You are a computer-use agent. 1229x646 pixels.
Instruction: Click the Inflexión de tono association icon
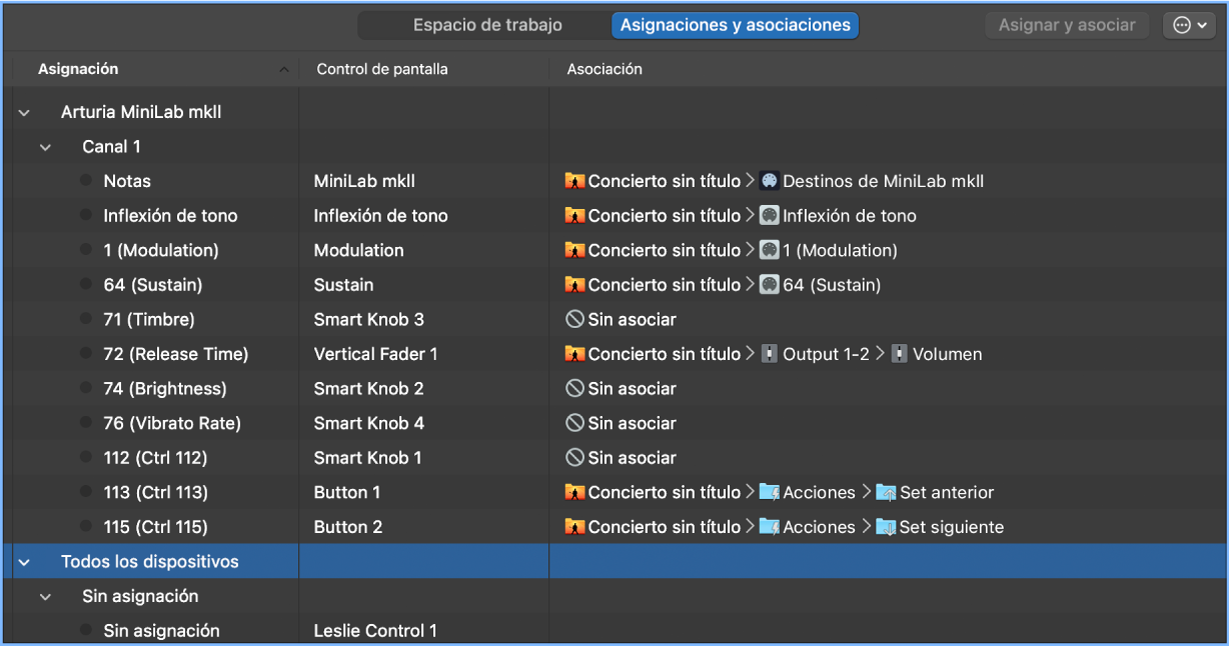coord(769,216)
